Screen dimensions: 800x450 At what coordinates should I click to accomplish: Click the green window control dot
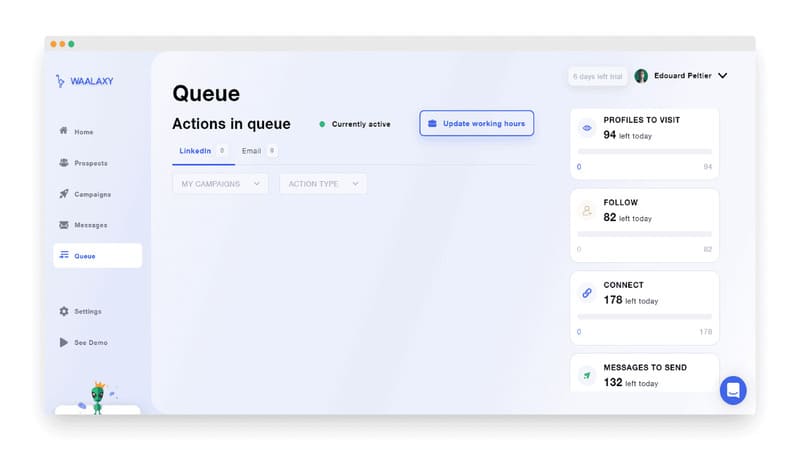(71, 44)
